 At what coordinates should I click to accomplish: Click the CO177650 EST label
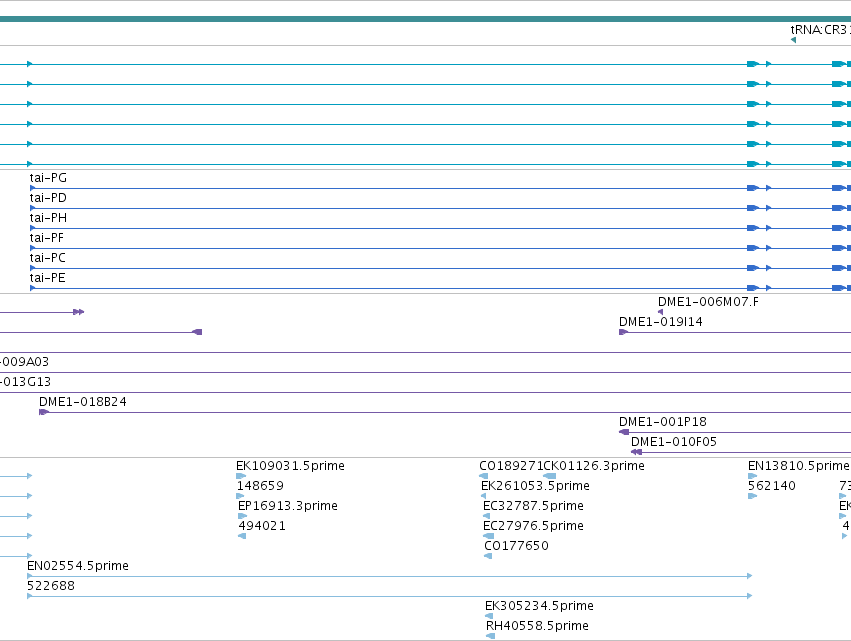point(516,546)
